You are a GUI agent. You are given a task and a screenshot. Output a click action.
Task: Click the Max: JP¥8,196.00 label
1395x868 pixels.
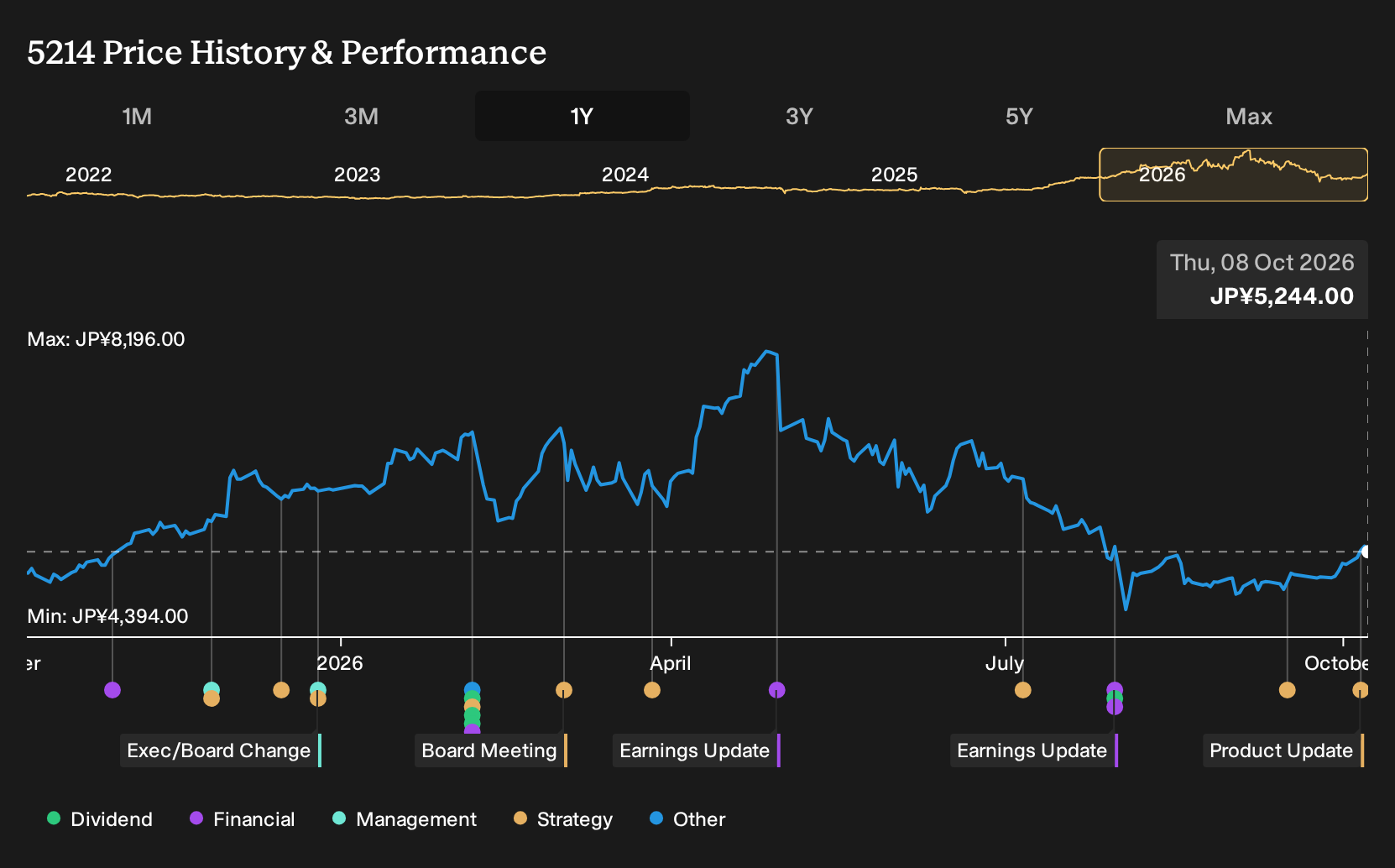click(107, 339)
